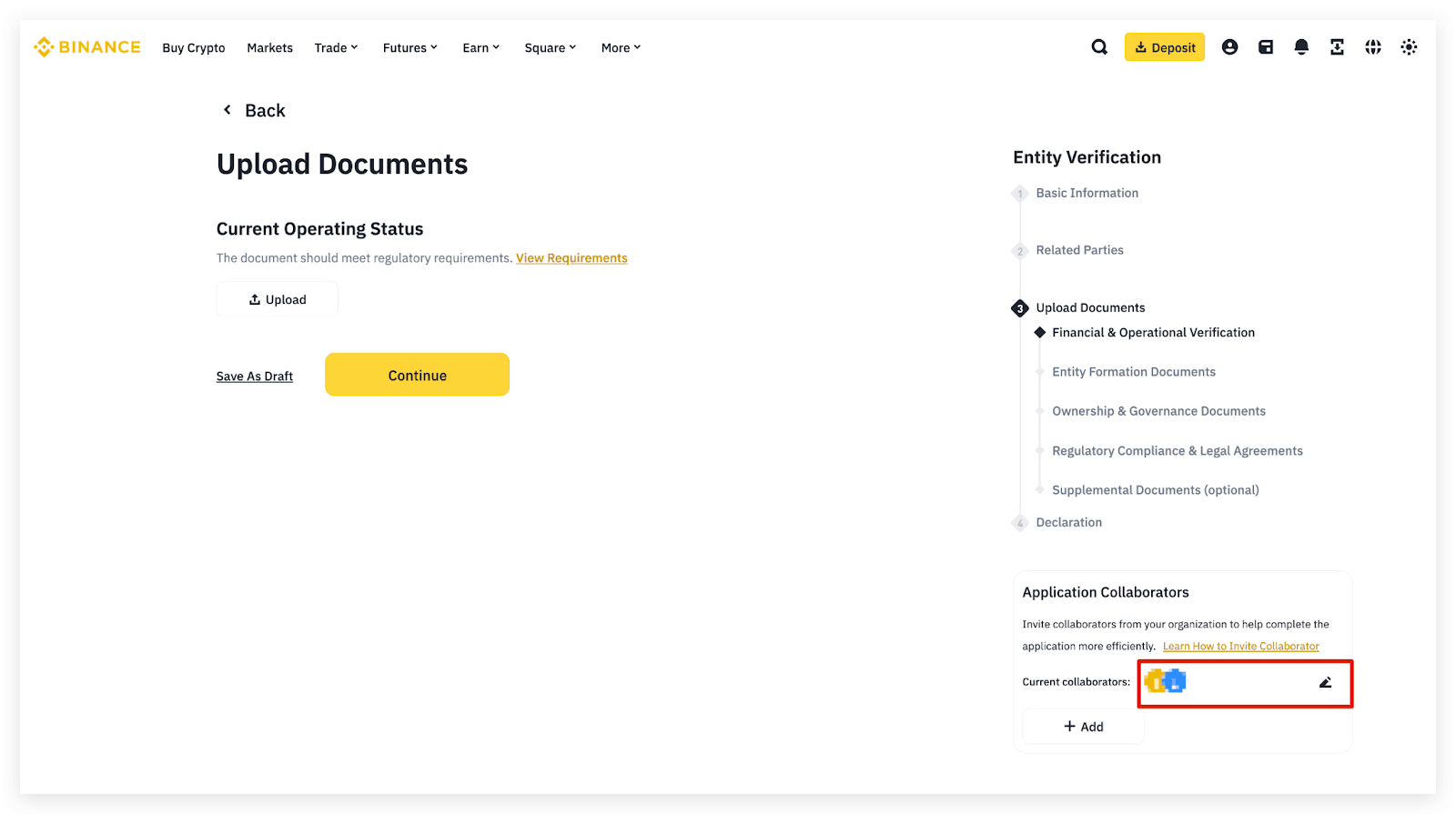Screen dimensions: 1456x814
Task: Open the View Requirements link
Action: point(571,258)
